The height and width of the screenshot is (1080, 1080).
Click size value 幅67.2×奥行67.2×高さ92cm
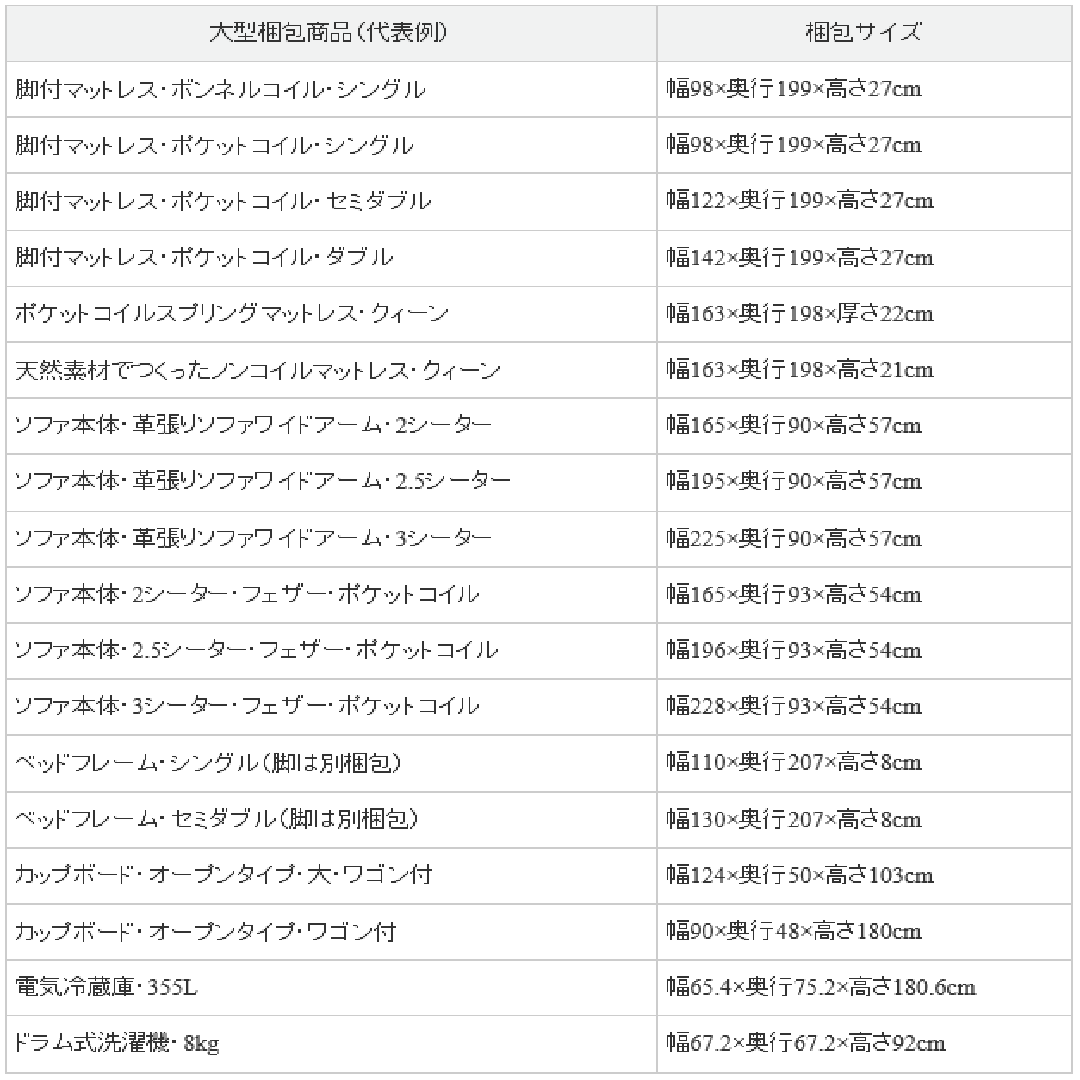pos(806,1043)
